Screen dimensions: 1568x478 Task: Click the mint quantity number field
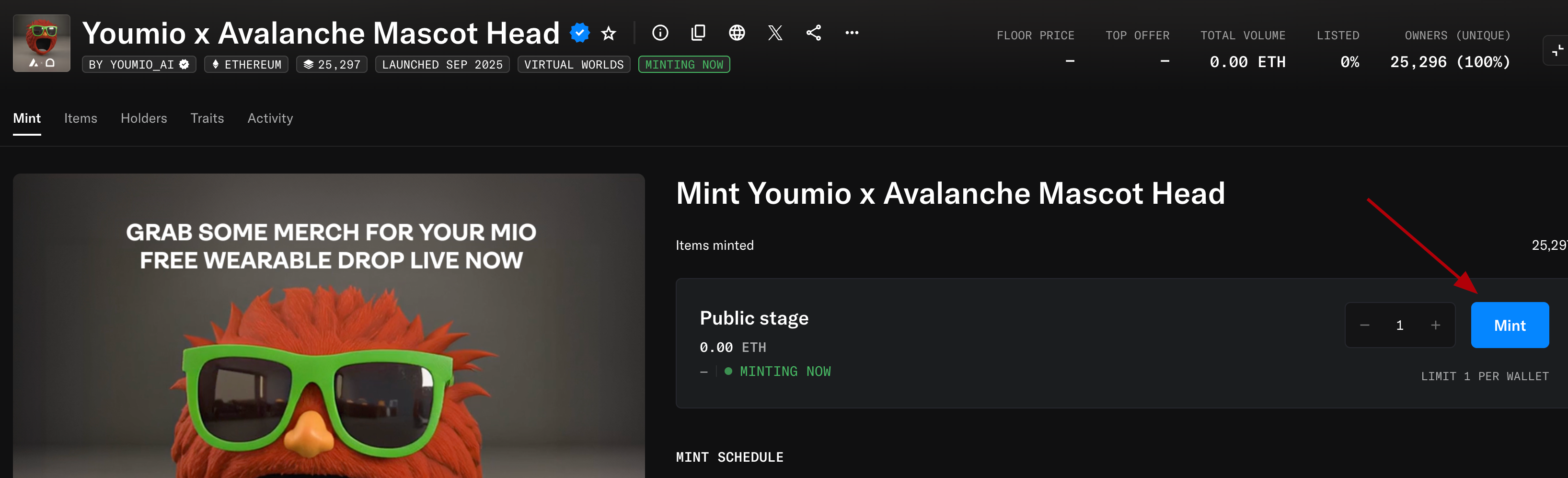(1399, 325)
